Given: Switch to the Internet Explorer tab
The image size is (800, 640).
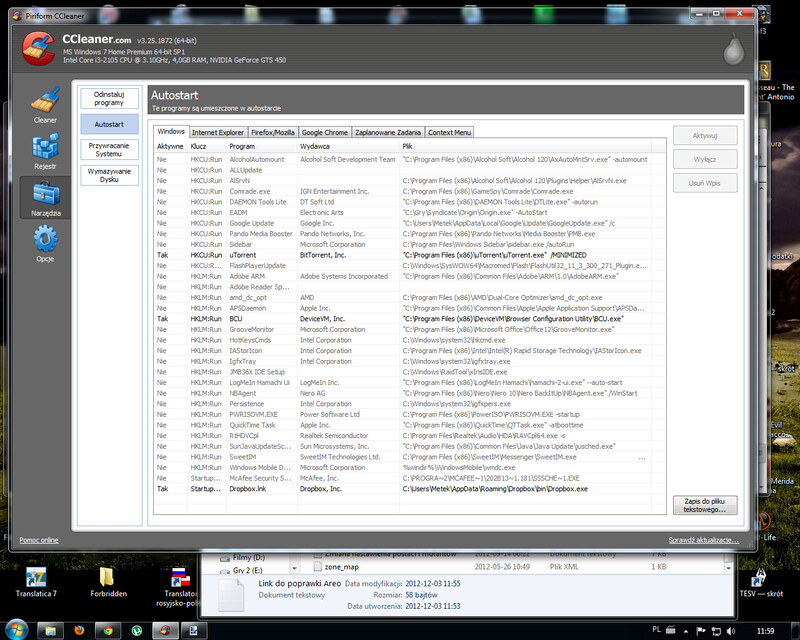Looking at the screenshot, I should 218,132.
